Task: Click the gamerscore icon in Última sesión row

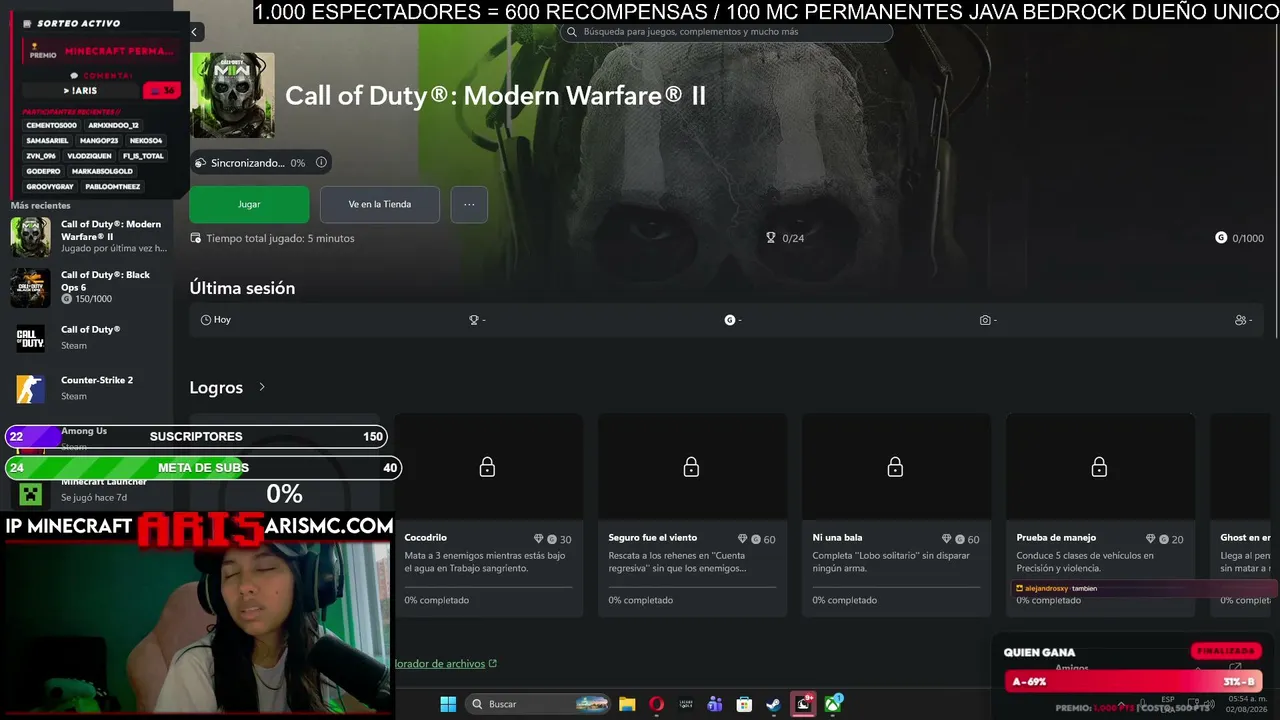Action: point(730,320)
